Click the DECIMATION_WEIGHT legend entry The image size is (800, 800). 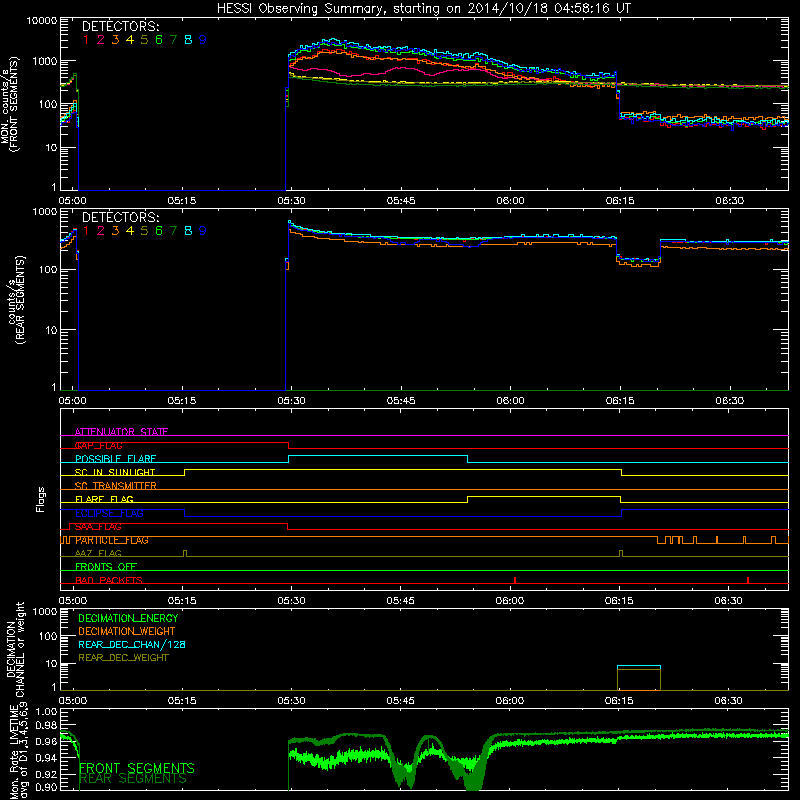[127, 631]
